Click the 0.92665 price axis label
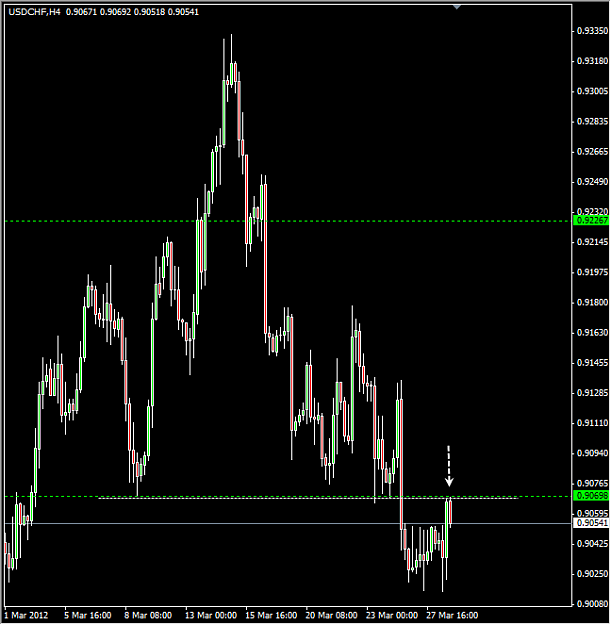 [x=593, y=152]
